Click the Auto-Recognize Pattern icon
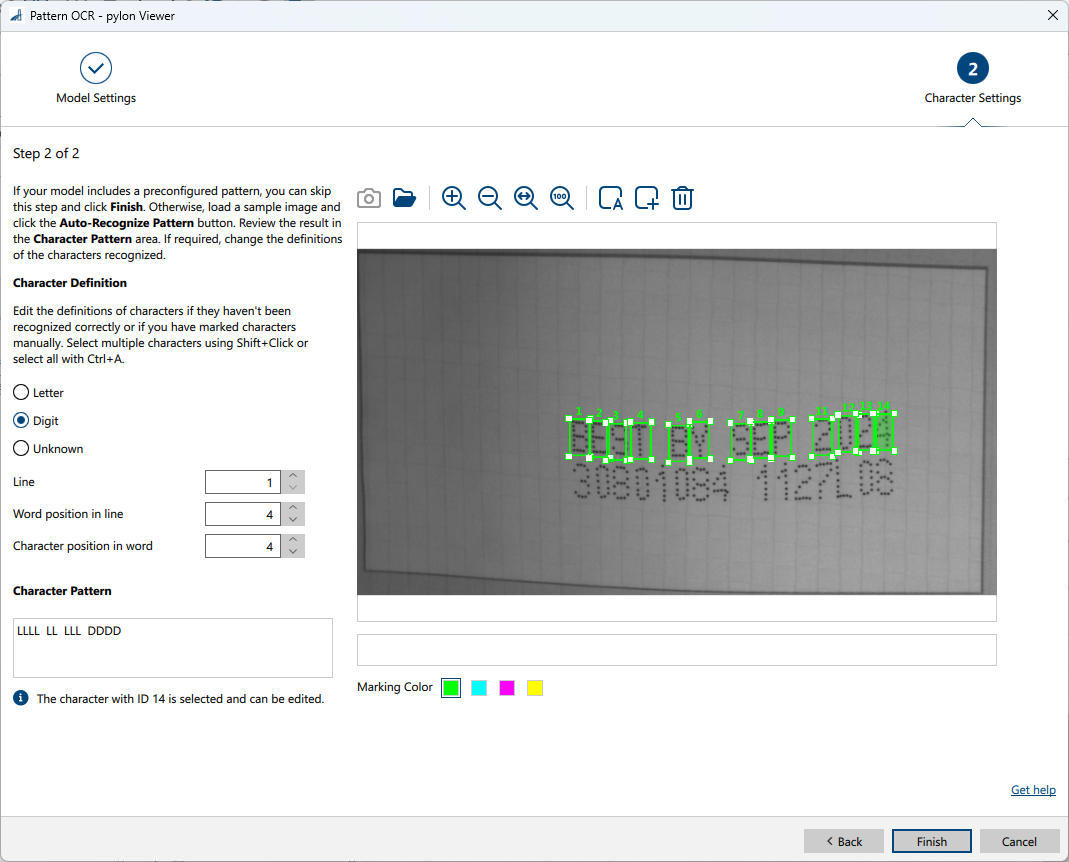The width and height of the screenshot is (1069, 862). pyautogui.click(x=611, y=198)
